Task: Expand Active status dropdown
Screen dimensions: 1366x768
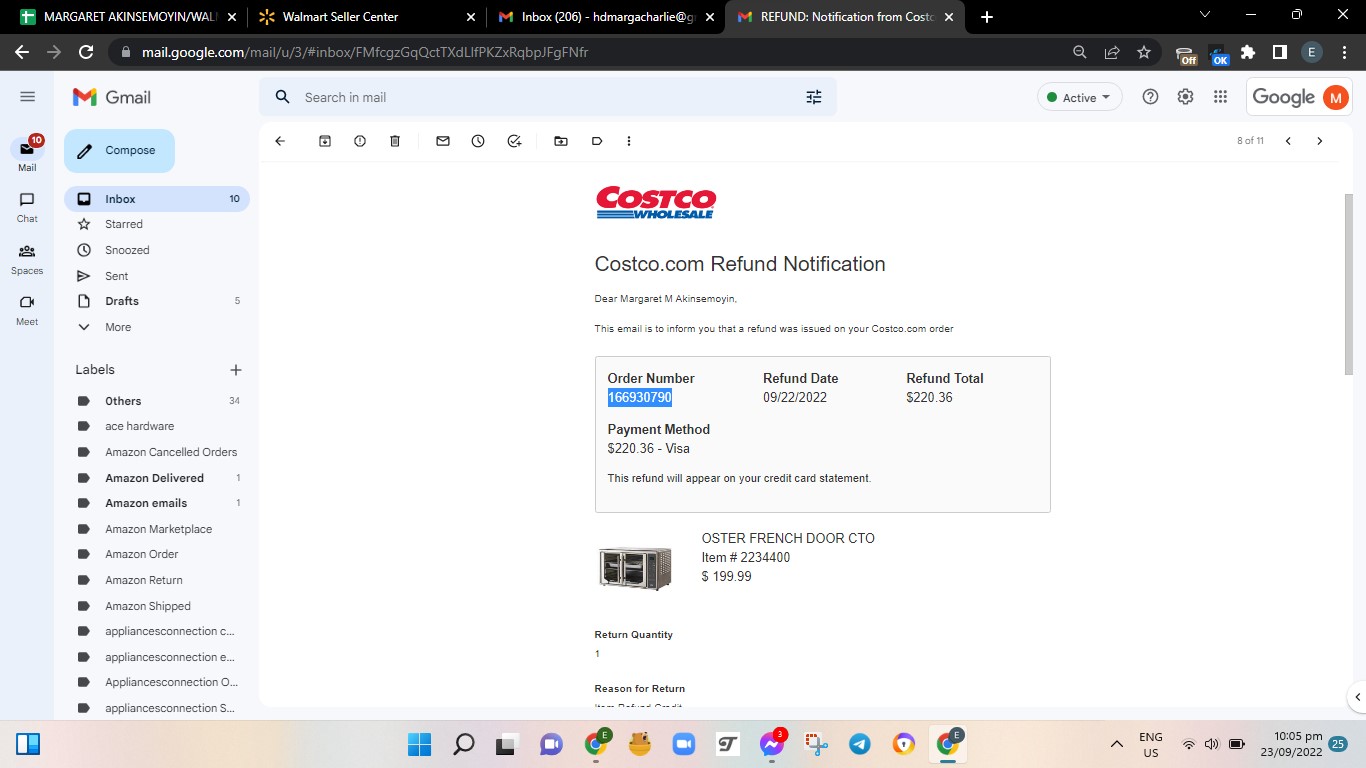Action: (1080, 97)
